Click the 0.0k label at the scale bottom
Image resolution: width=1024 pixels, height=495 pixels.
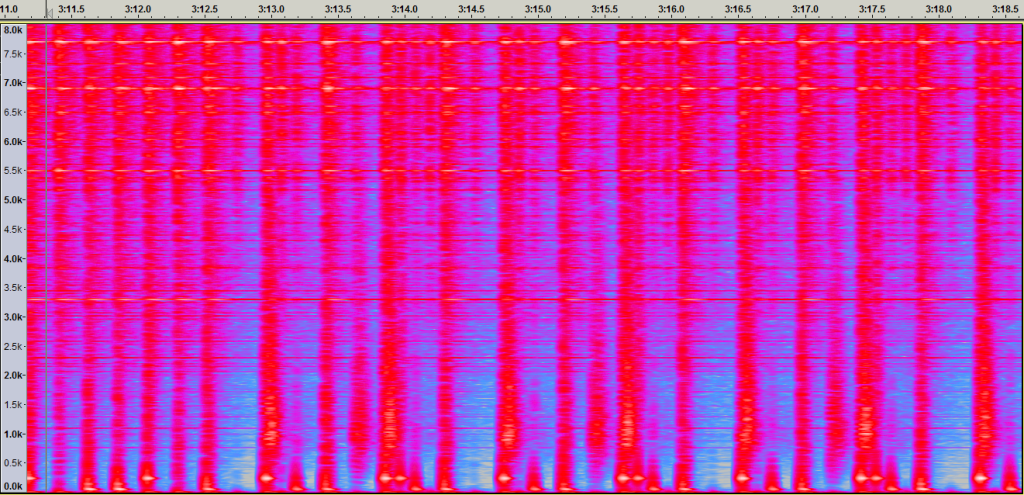[13, 486]
